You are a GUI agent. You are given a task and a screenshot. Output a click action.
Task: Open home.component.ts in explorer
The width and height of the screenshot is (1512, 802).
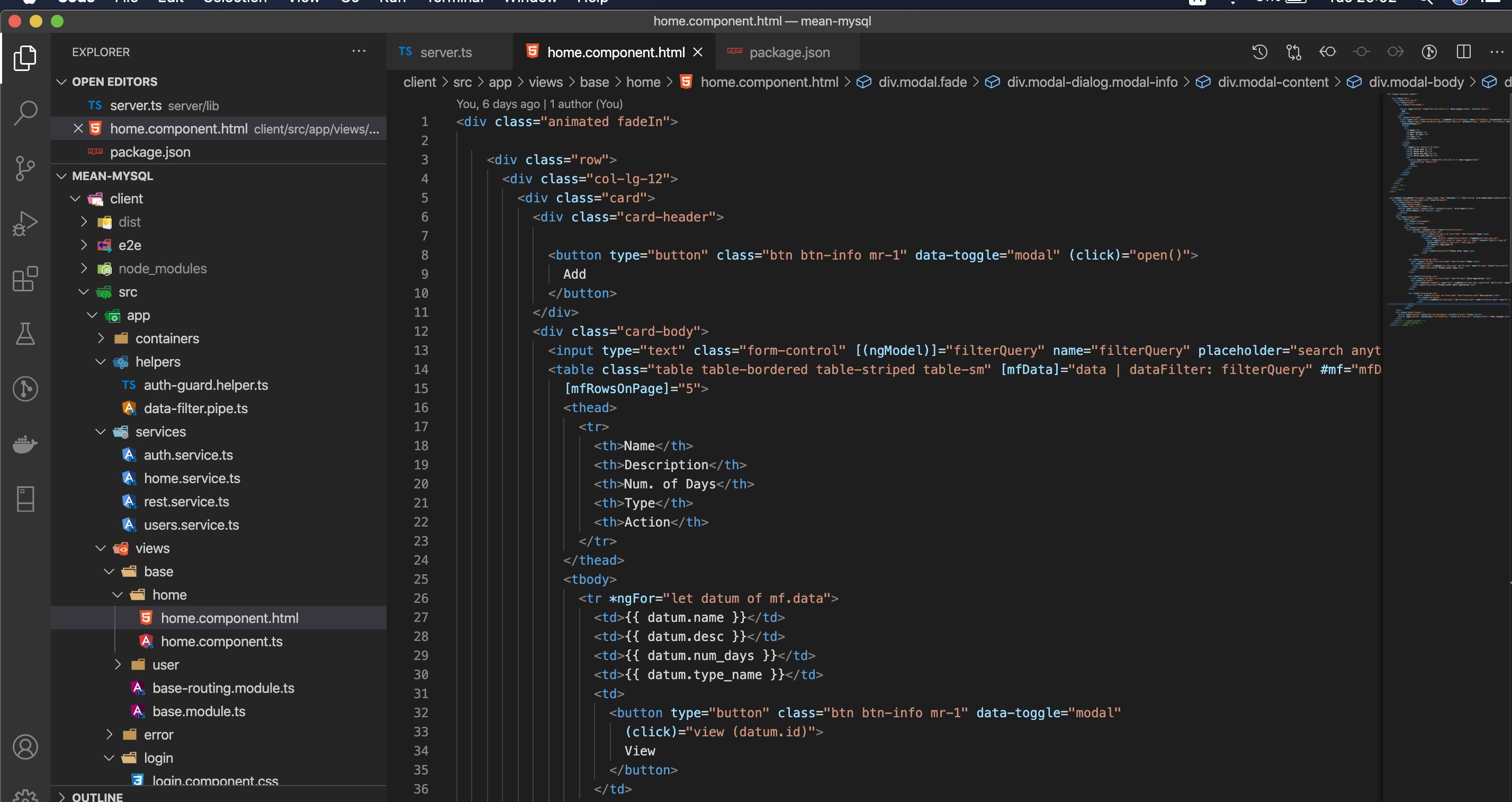(221, 641)
